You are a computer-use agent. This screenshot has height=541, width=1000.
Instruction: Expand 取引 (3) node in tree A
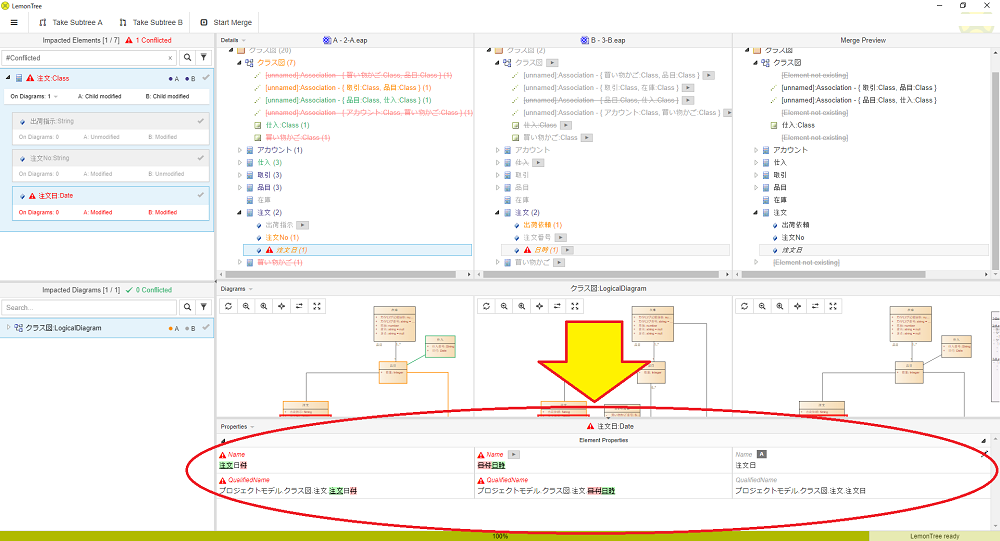tap(240, 175)
